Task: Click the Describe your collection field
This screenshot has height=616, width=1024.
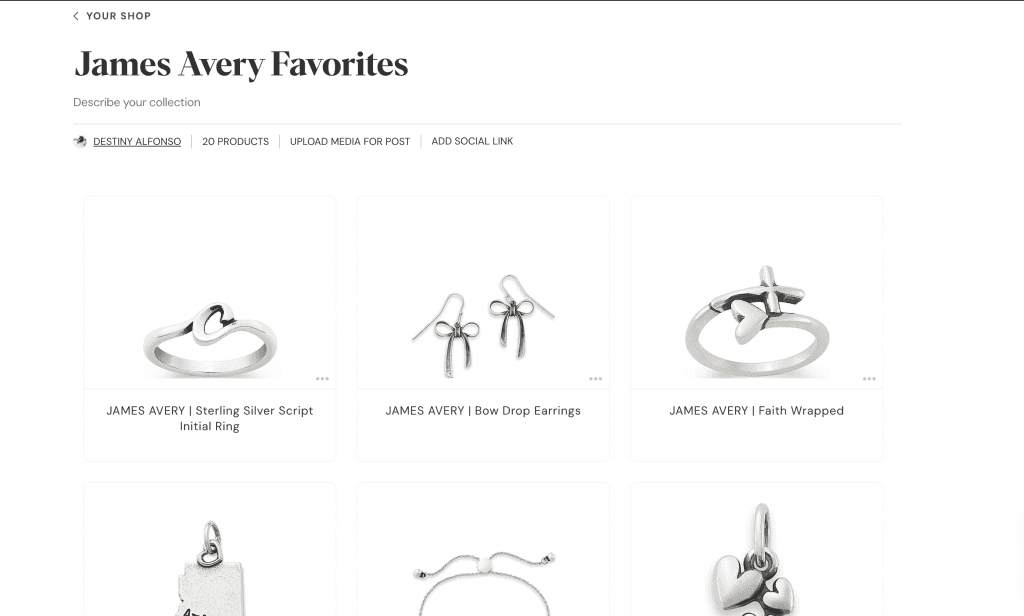Action: click(136, 103)
